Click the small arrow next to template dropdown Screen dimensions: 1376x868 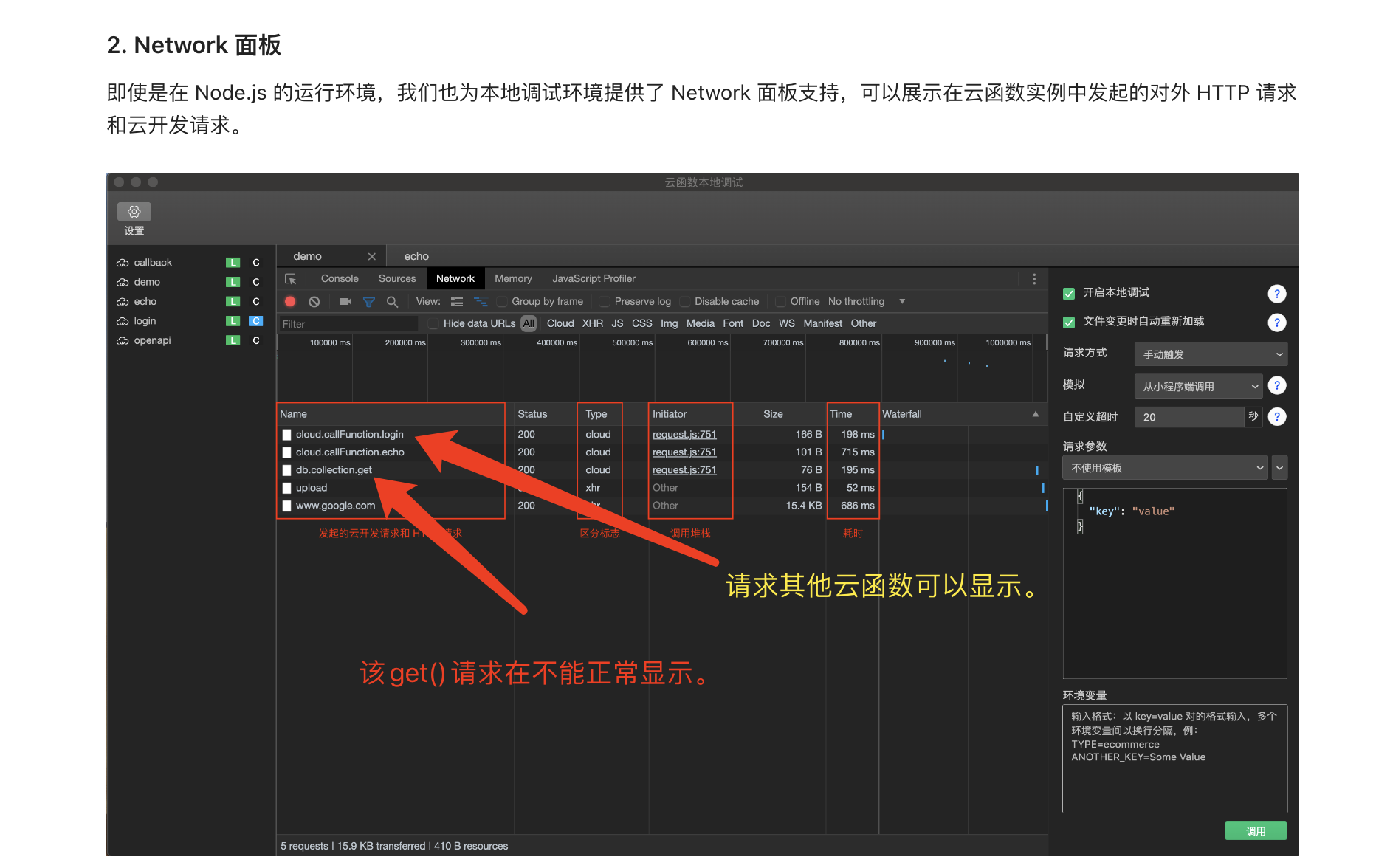point(1279,468)
